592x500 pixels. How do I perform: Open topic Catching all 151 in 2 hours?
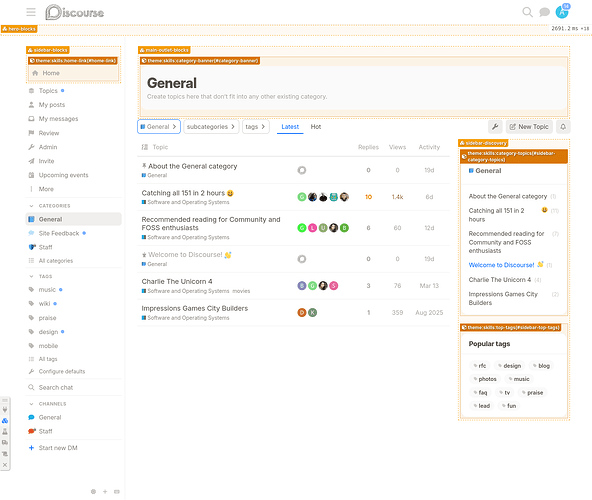click(183, 193)
